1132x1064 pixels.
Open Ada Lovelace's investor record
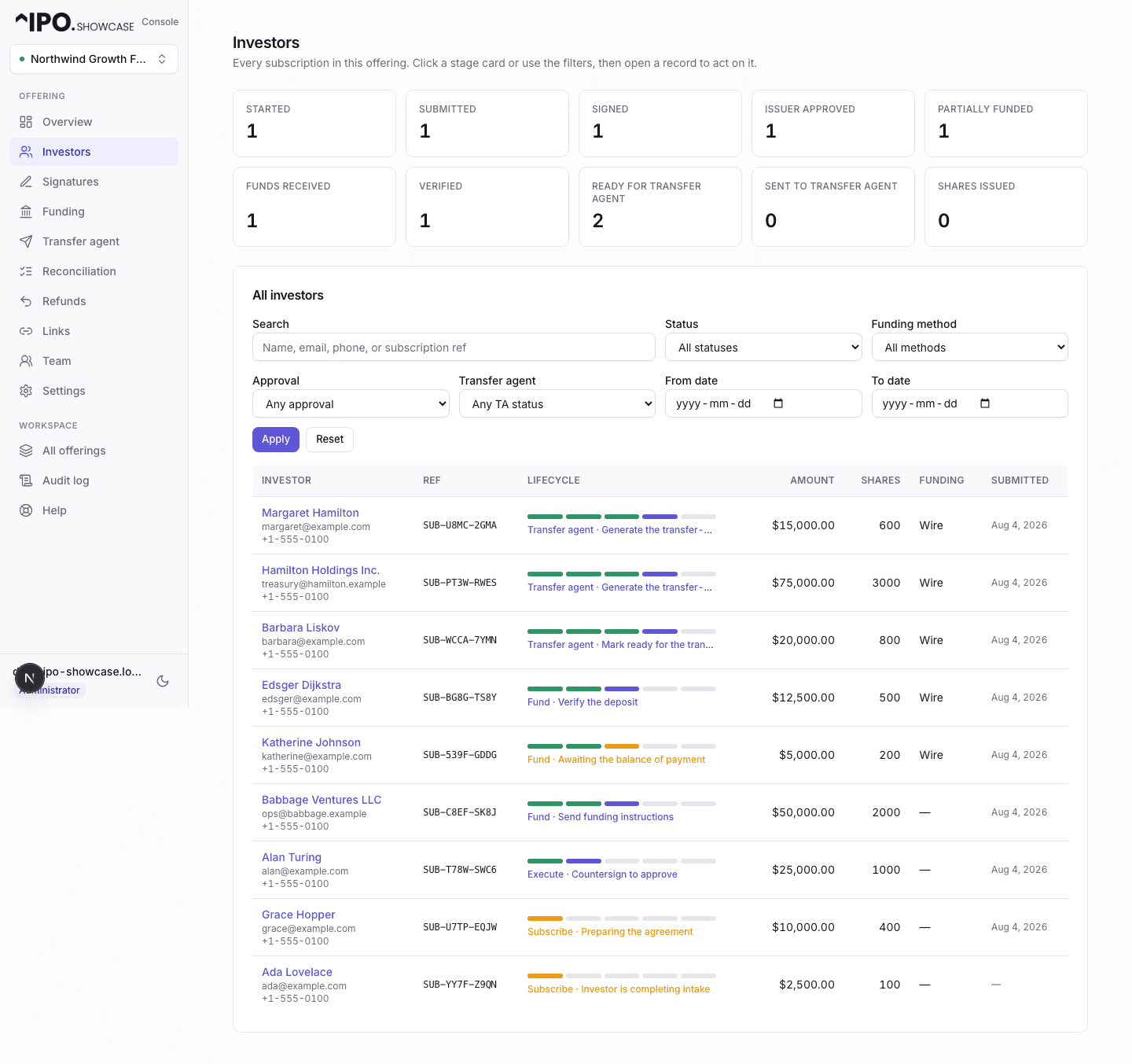(x=297, y=972)
